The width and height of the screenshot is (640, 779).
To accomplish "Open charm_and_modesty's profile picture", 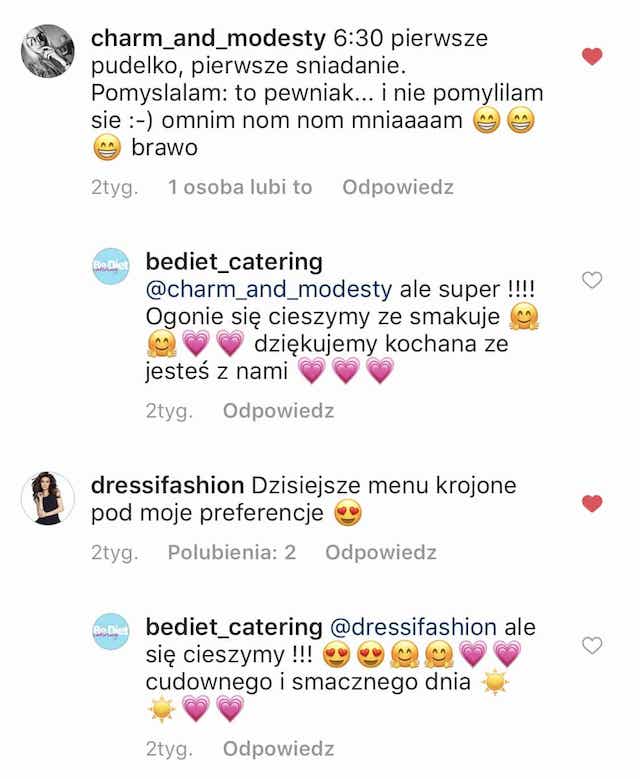I will pyautogui.click(x=48, y=51).
